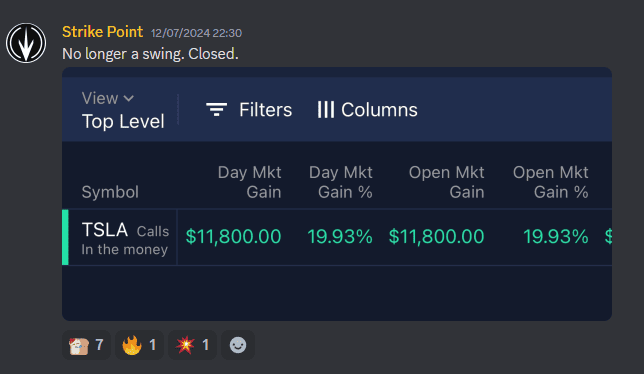
Task: Sort by Open Mkt Gain % header
Action: 550,182
